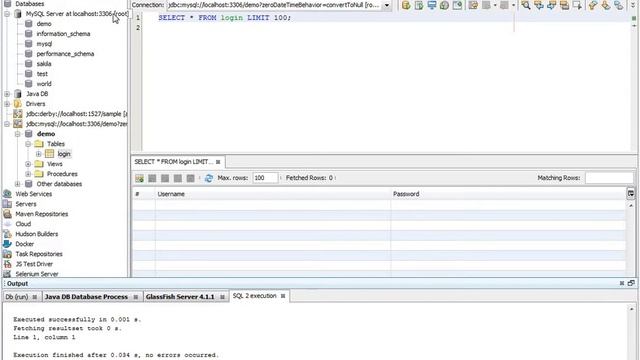The width and height of the screenshot is (640, 360).
Task: Switch to Db (run) output tab
Action: click(x=17, y=297)
